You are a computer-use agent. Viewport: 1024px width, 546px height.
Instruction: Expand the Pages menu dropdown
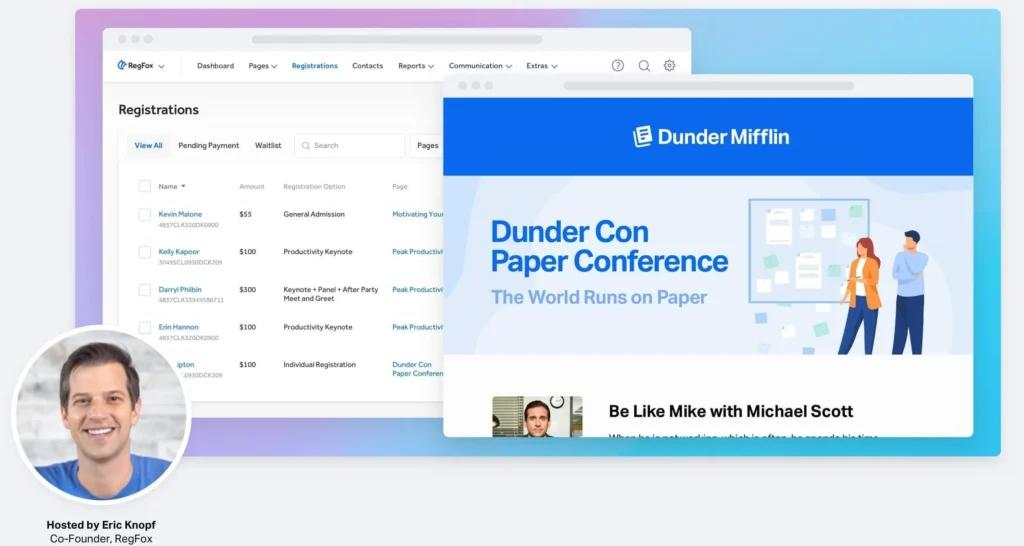(x=274, y=67)
